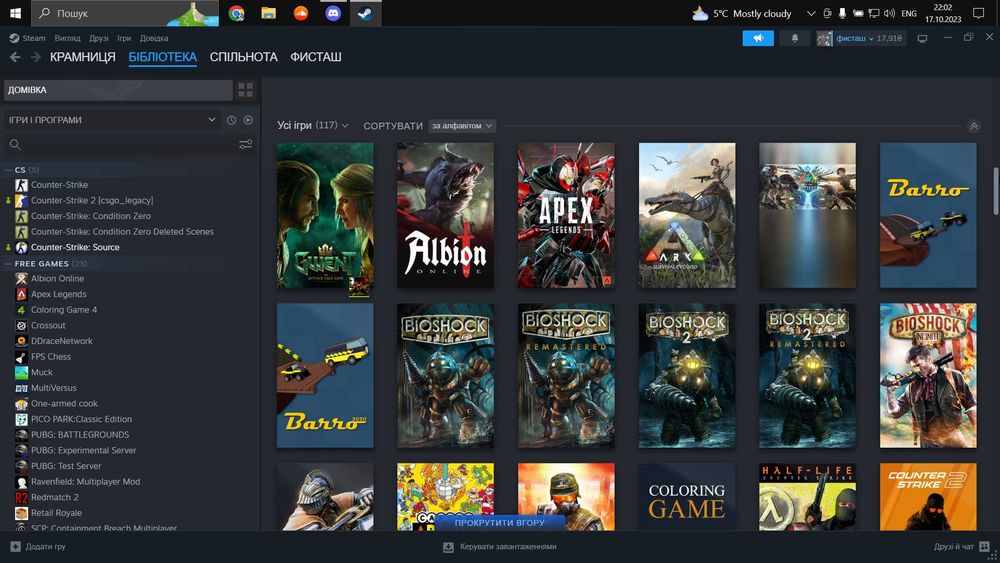Click the system volume icon
Screen dimensions: 1000x563
click(889, 13)
